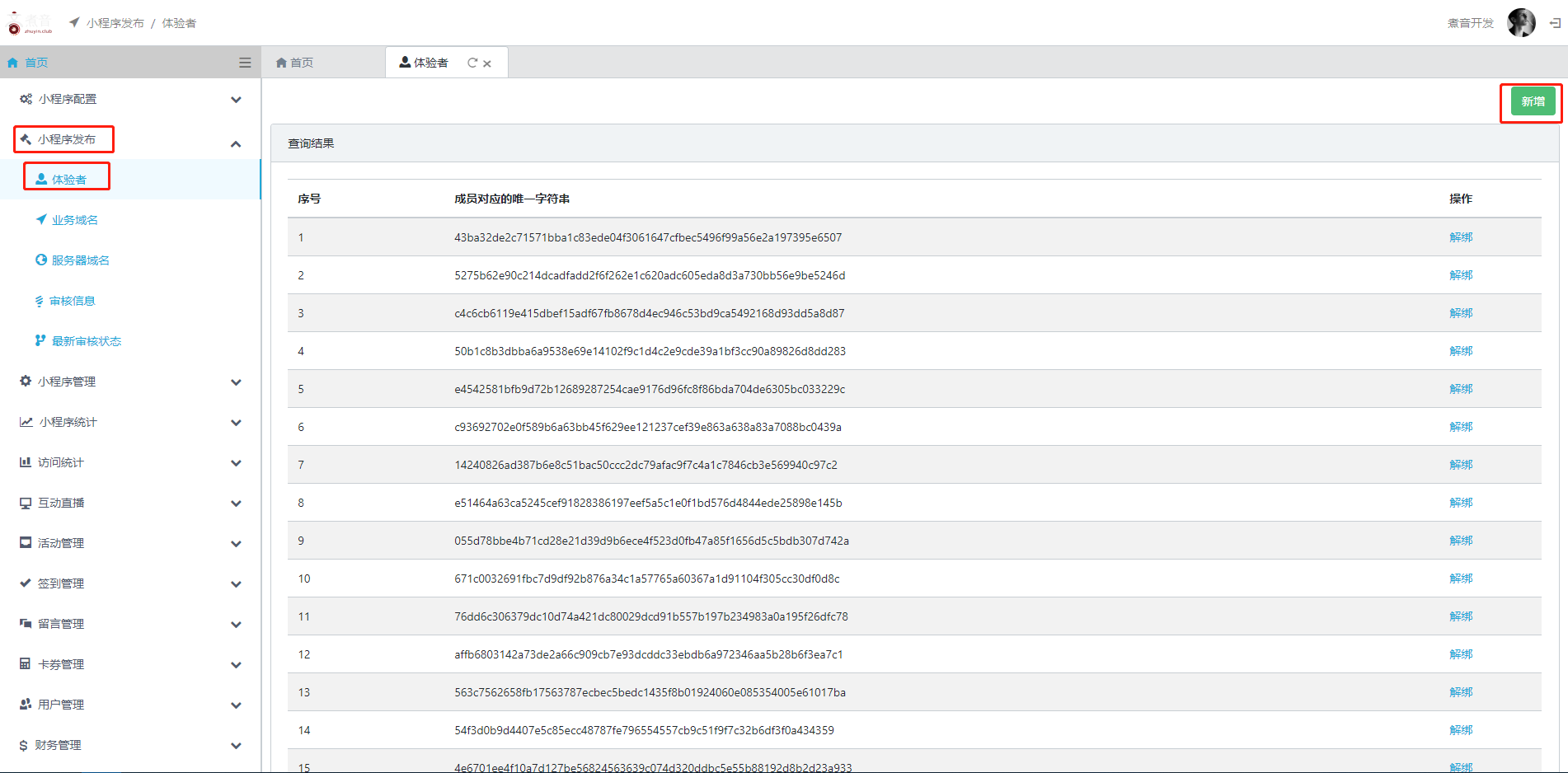Image resolution: width=1568 pixels, height=773 pixels.
Task: Open 审核信息 in the sidebar
Action: pyautogui.click(x=72, y=301)
